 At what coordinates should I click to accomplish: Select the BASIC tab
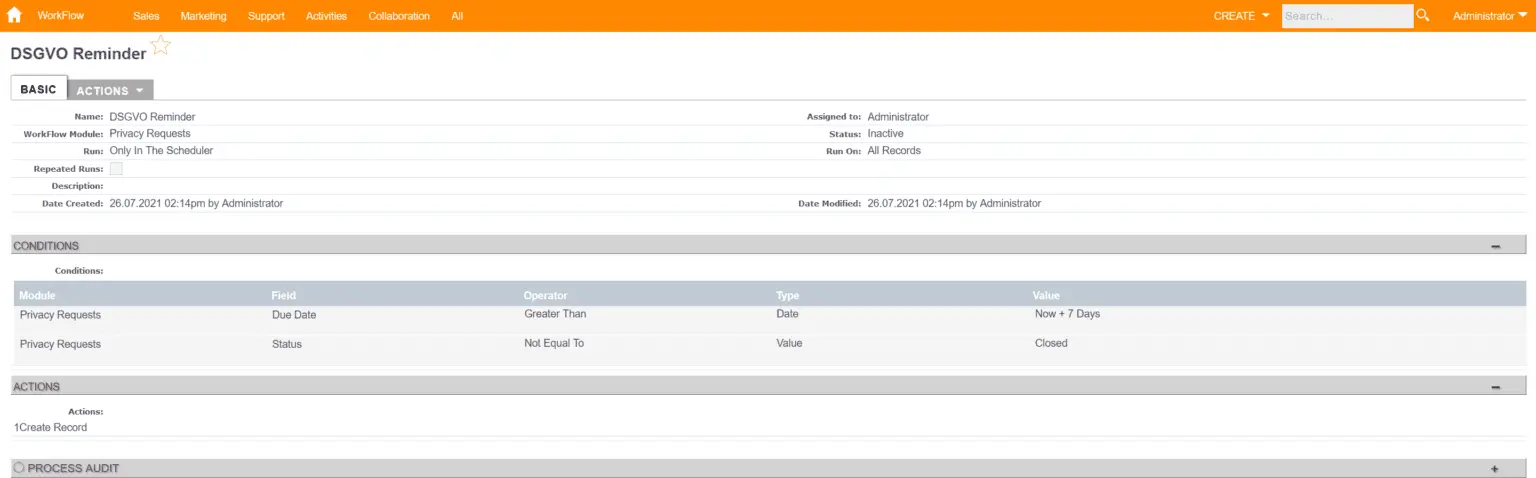(x=39, y=88)
